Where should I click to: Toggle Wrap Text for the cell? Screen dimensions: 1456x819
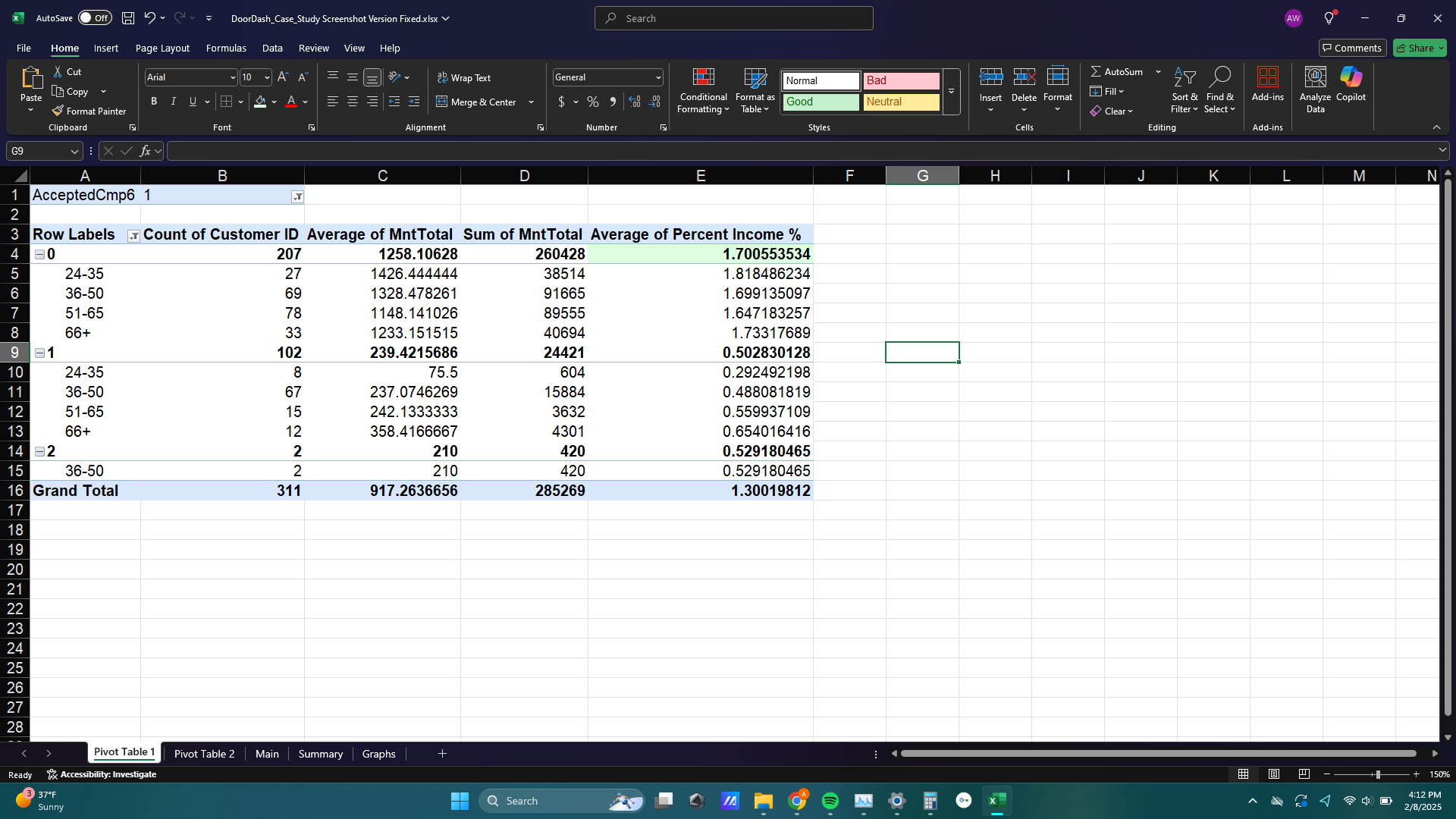[x=464, y=77]
